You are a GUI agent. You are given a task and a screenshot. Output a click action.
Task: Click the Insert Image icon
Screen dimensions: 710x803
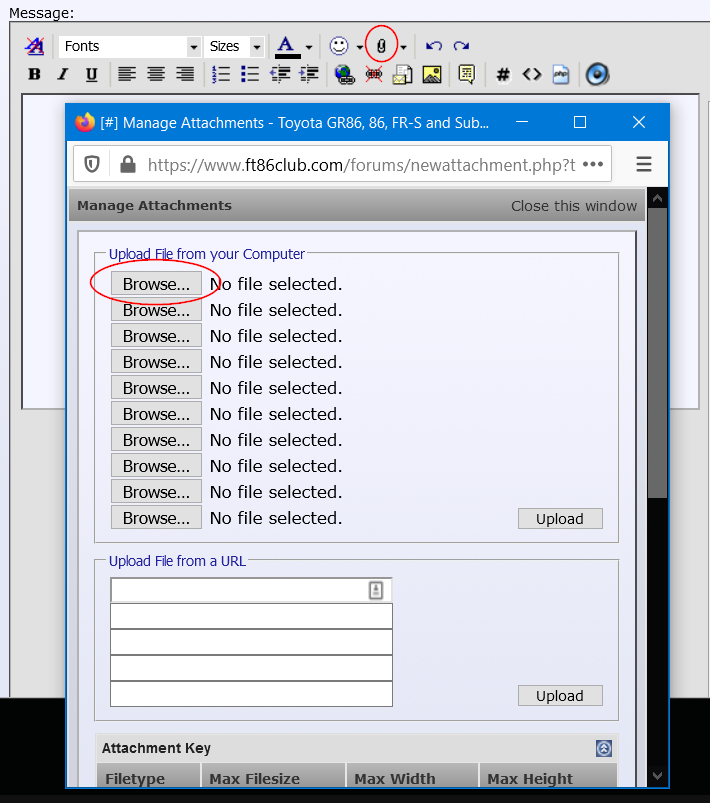431,74
